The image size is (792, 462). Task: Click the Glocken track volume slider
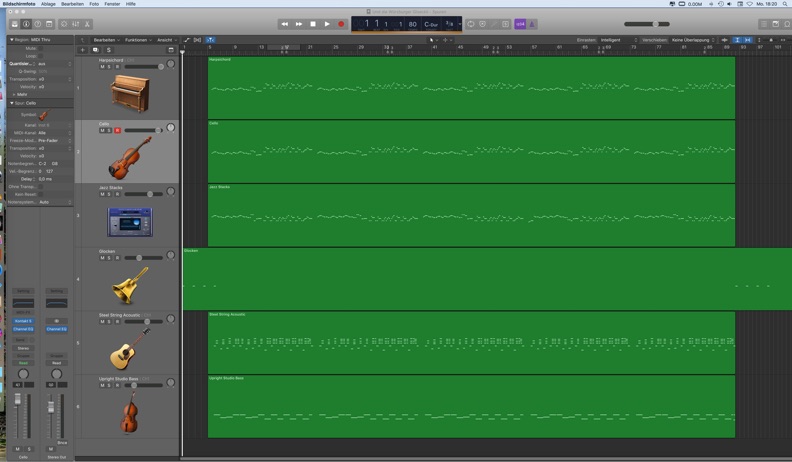(144, 258)
